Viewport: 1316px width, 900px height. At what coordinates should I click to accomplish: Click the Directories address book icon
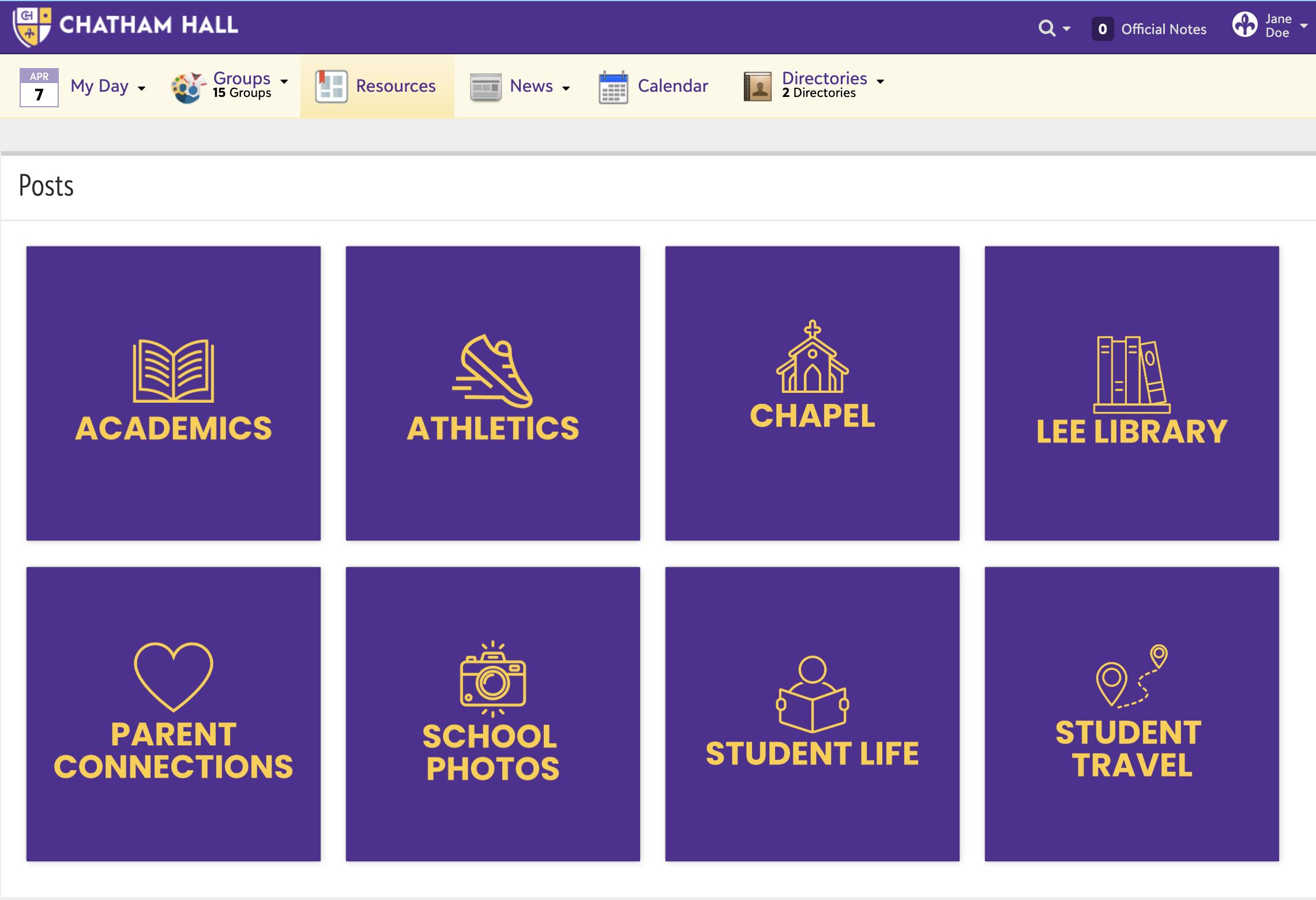[757, 87]
